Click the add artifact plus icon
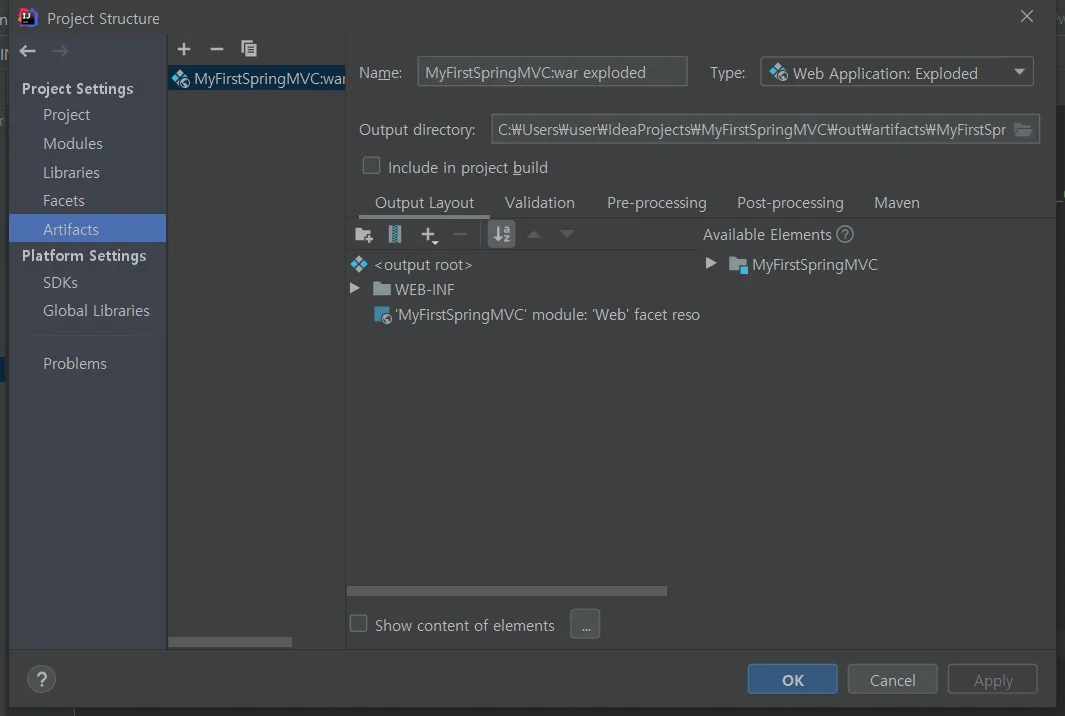1065x716 pixels. pyautogui.click(x=184, y=49)
